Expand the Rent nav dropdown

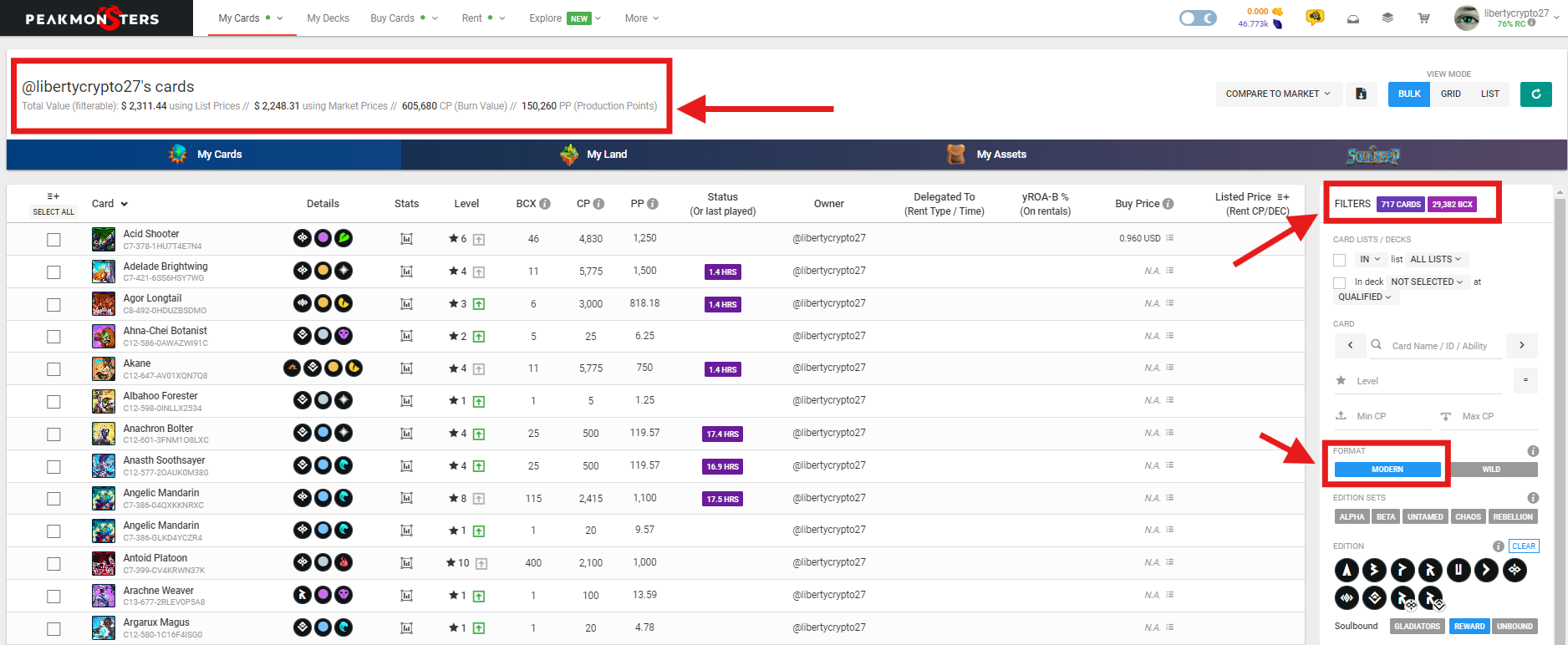point(483,18)
